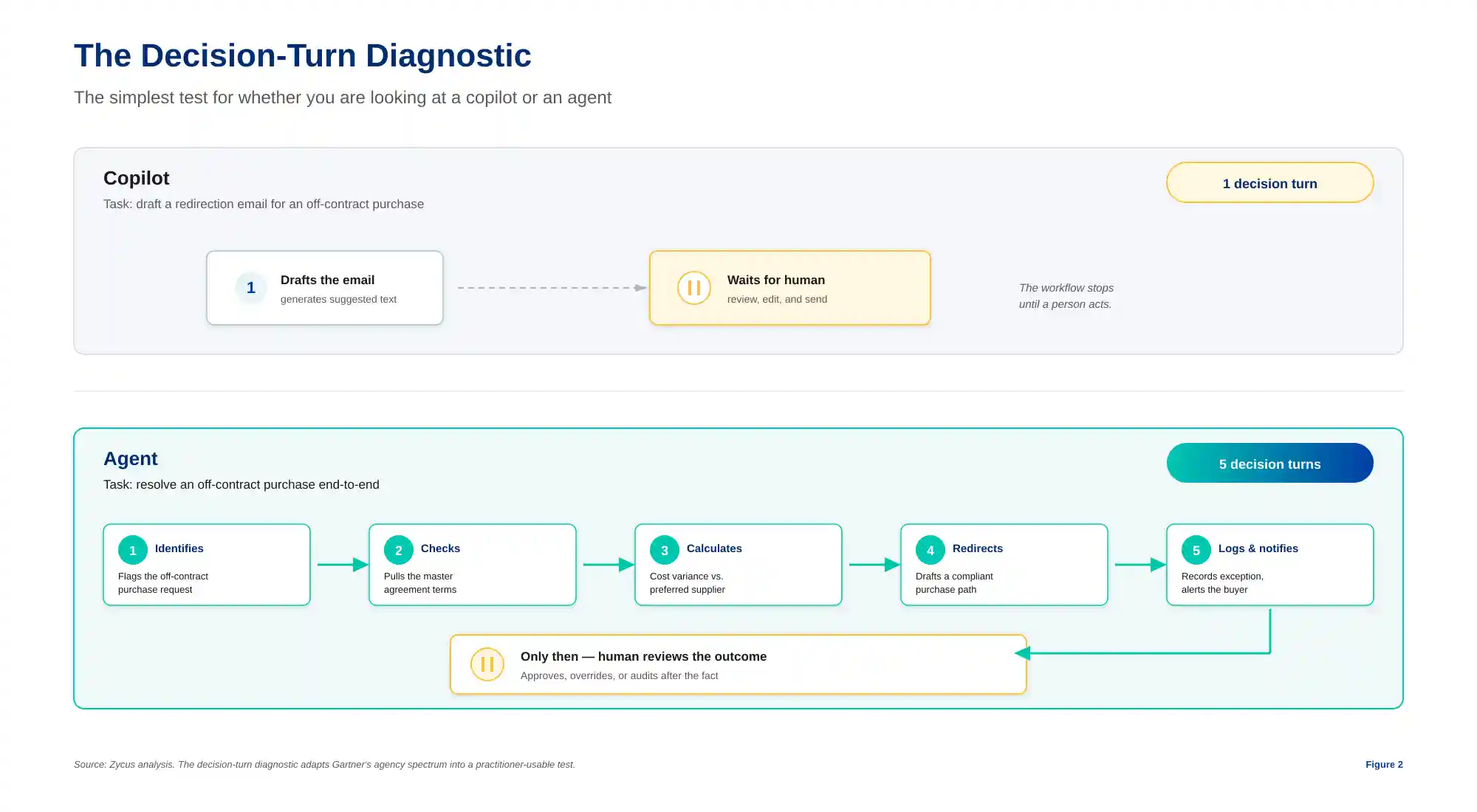Click the green step 4 circle for Redirects
The height and width of the screenshot is (812, 1477).
point(931,550)
